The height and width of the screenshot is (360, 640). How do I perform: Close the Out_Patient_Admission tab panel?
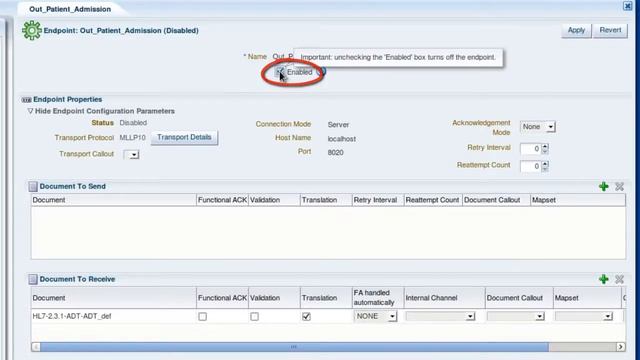(627, 6)
